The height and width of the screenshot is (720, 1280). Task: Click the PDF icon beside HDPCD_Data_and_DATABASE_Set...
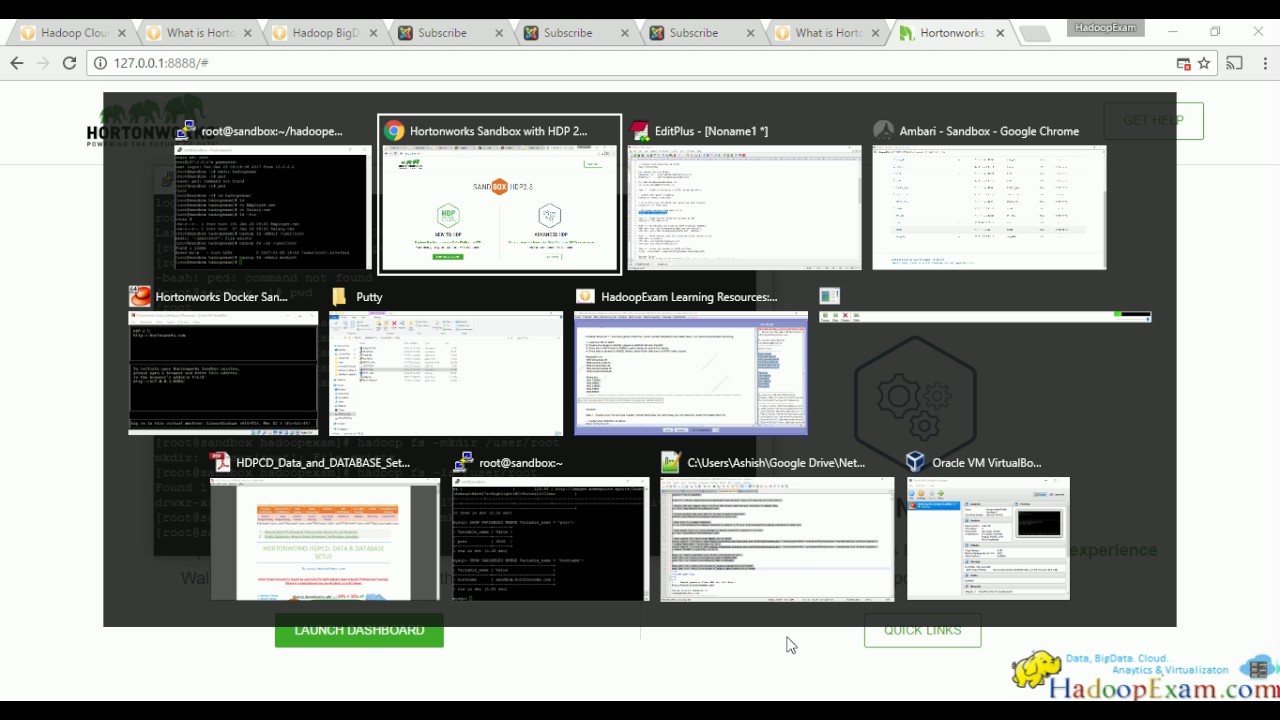(220, 463)
